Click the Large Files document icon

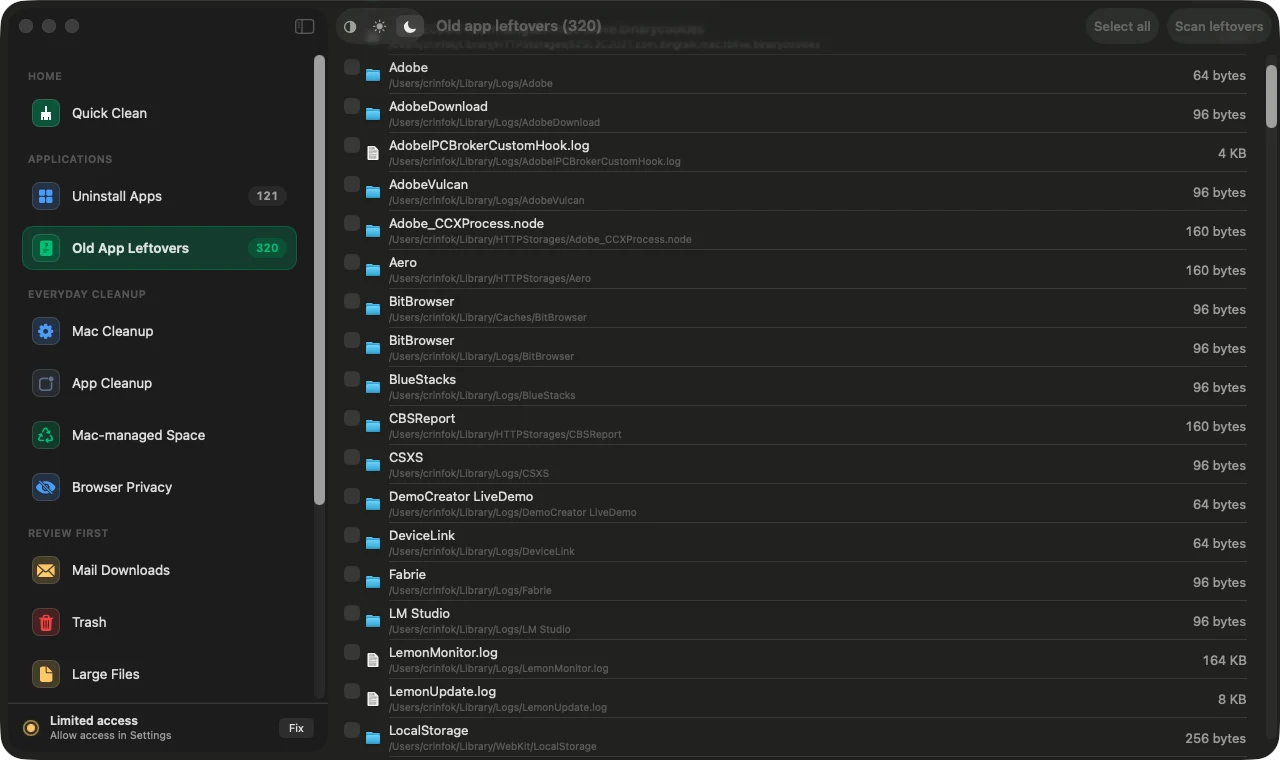click(46, 674)
